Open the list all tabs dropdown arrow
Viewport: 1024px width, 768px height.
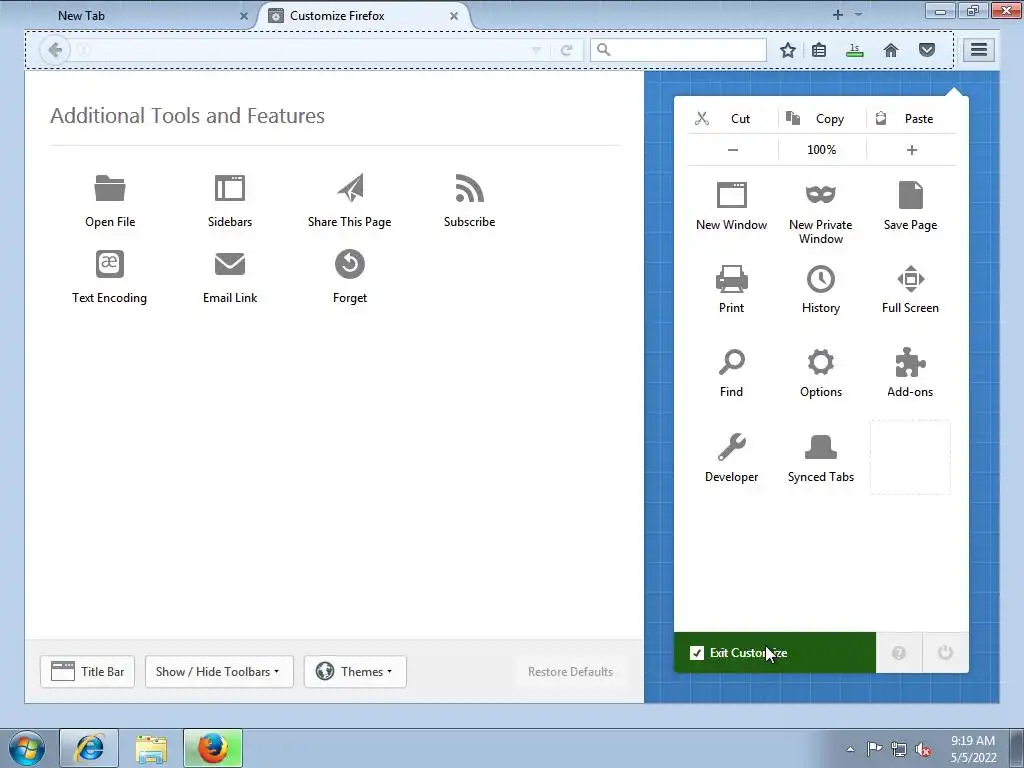[859, 14]
